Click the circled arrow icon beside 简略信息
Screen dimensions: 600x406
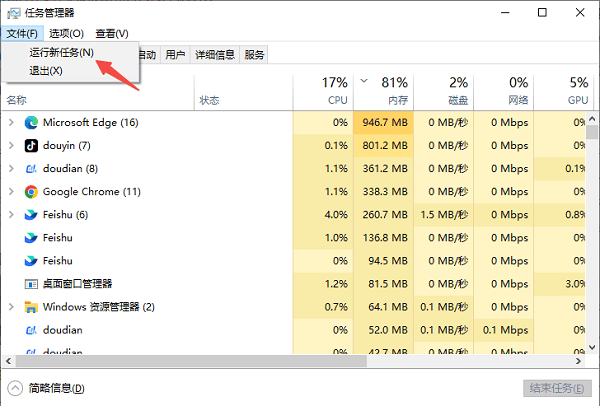(x=15, y=388)
